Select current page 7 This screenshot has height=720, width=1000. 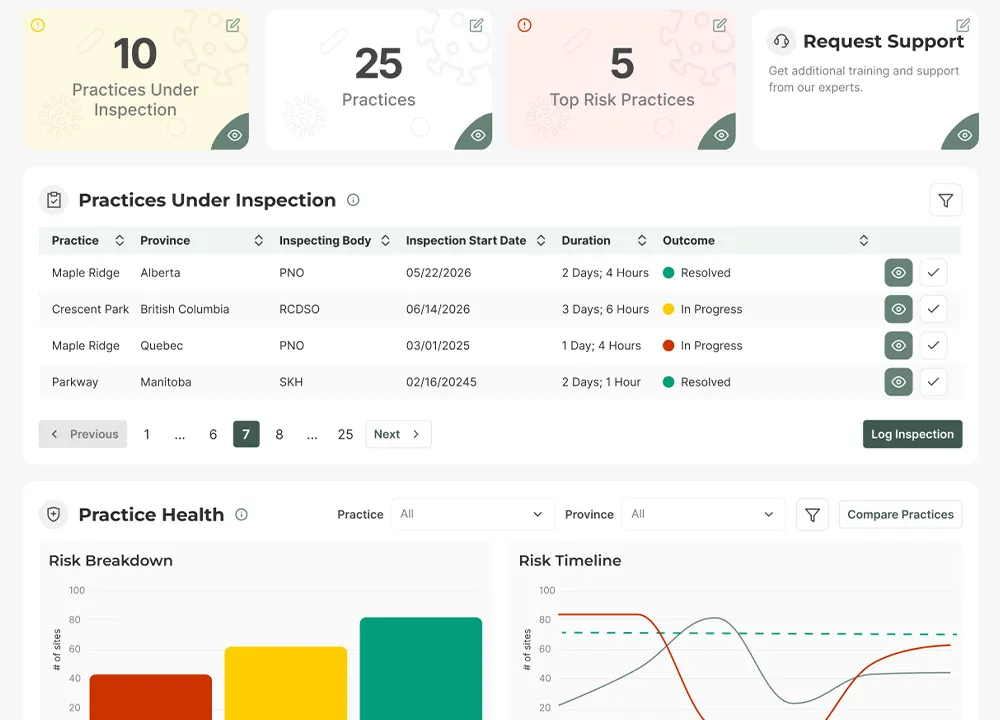tap(246, 434)
